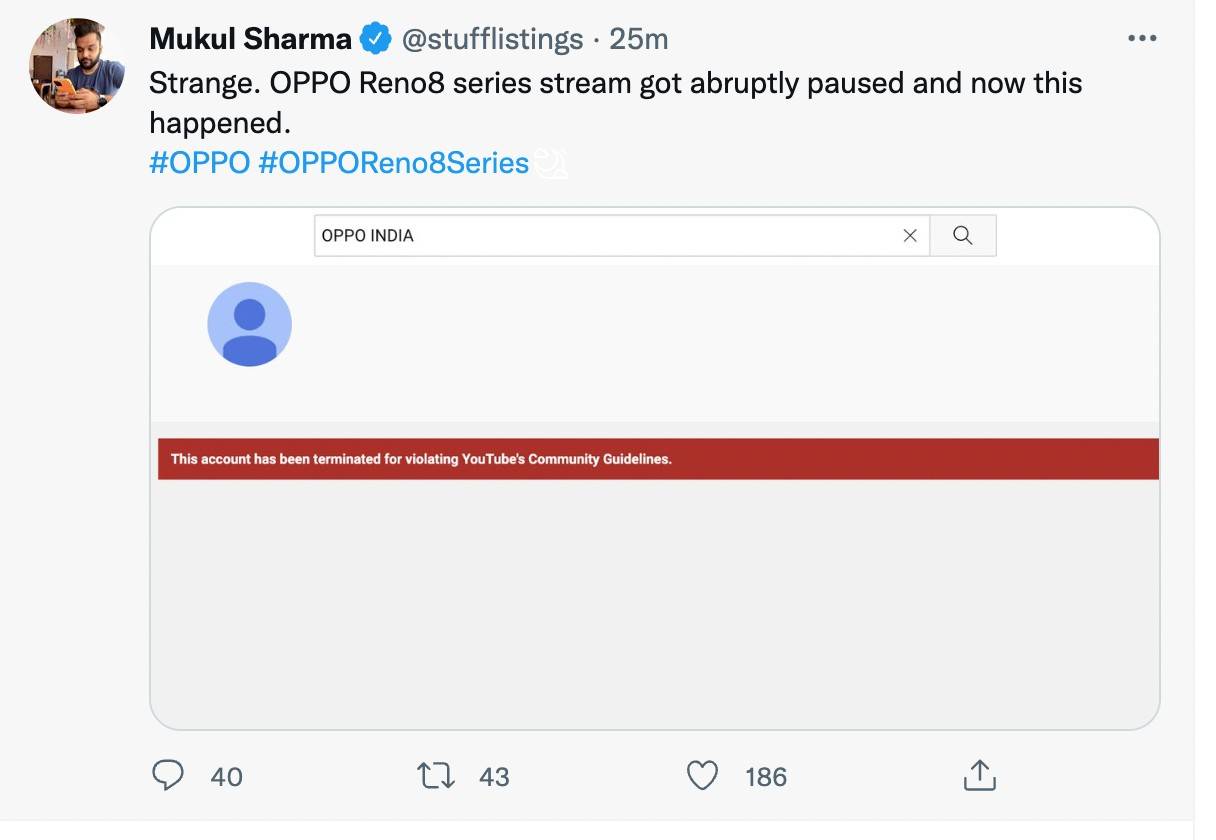This screenshot has width=1216, height=840.
Task: Open the reply conversation icon
Action: pyautogui.click(x=170, y=776)
